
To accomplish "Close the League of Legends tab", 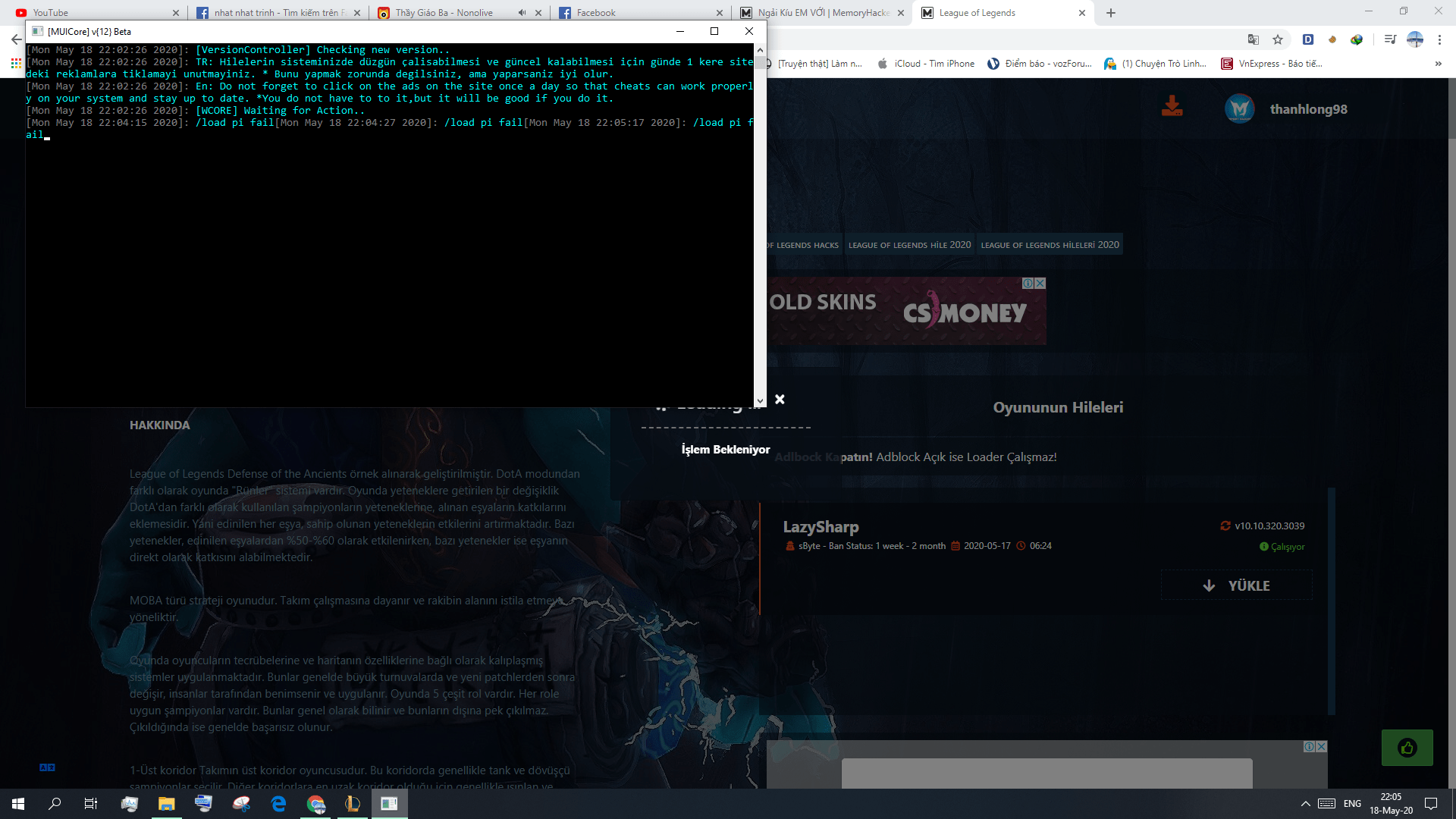I will 1082,13.
